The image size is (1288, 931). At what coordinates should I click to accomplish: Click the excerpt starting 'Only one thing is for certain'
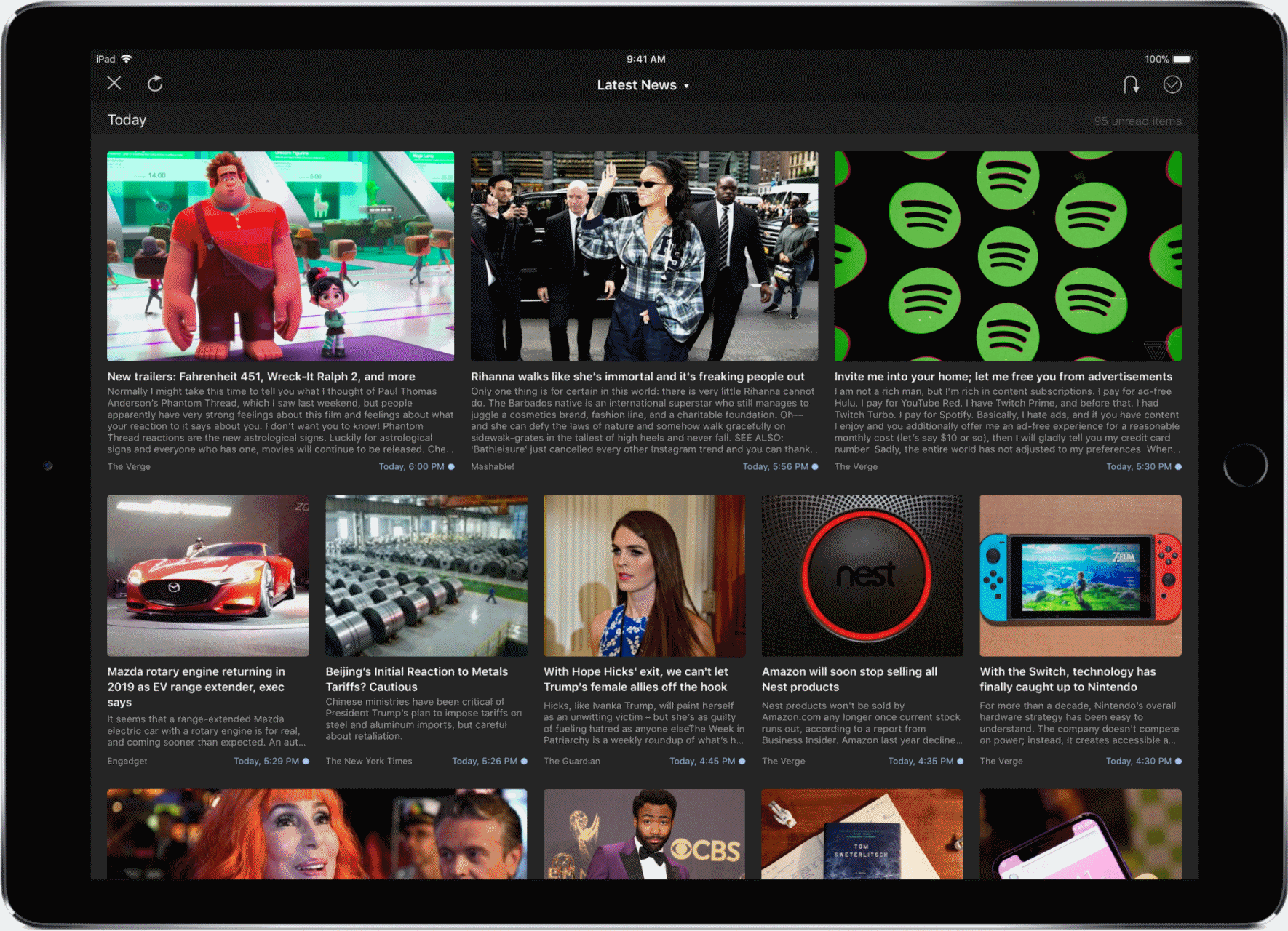point(644,420)
